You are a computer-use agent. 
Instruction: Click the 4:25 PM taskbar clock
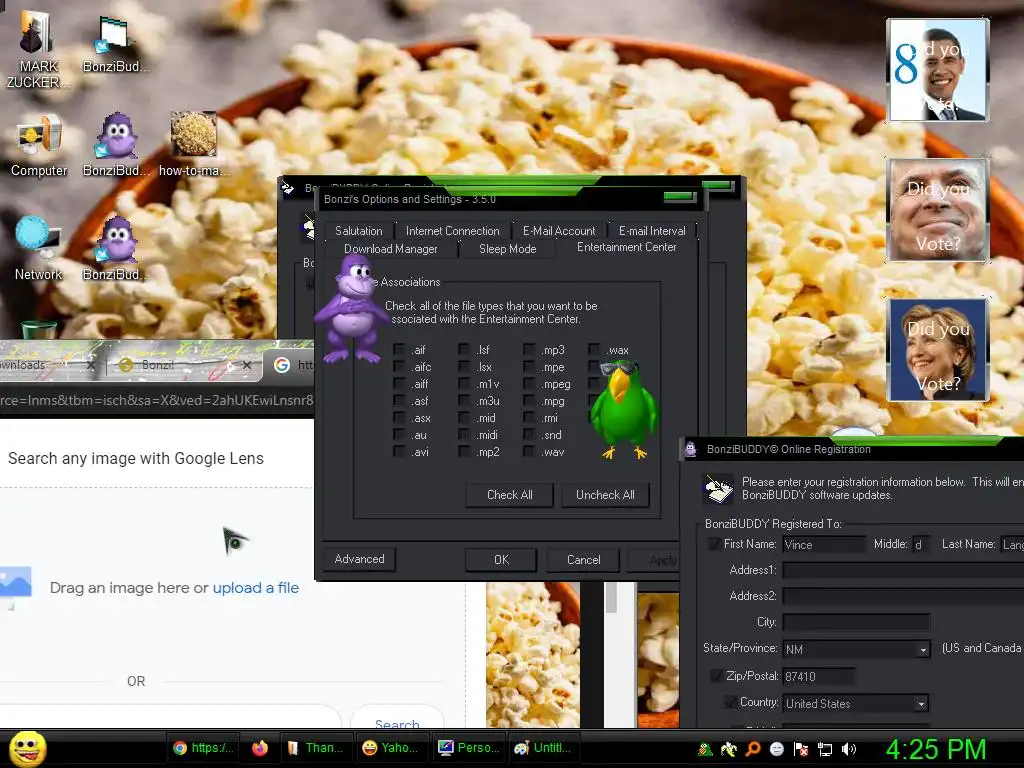935,749
